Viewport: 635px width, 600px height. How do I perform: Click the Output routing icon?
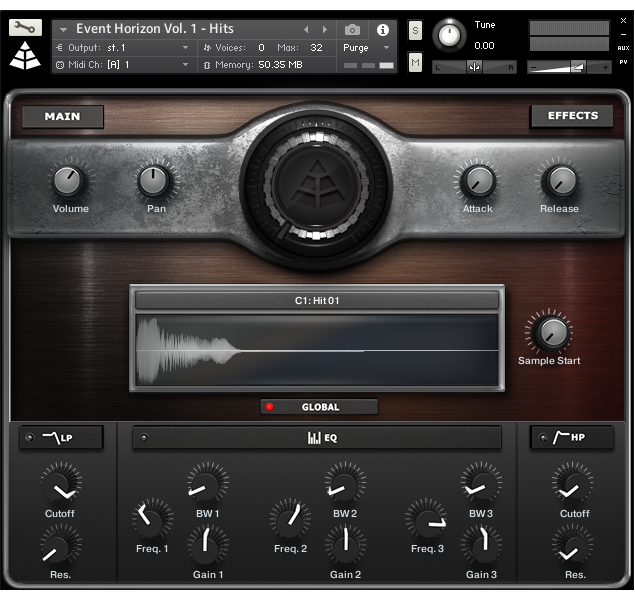pyautogui.click(x=60, y=48)
